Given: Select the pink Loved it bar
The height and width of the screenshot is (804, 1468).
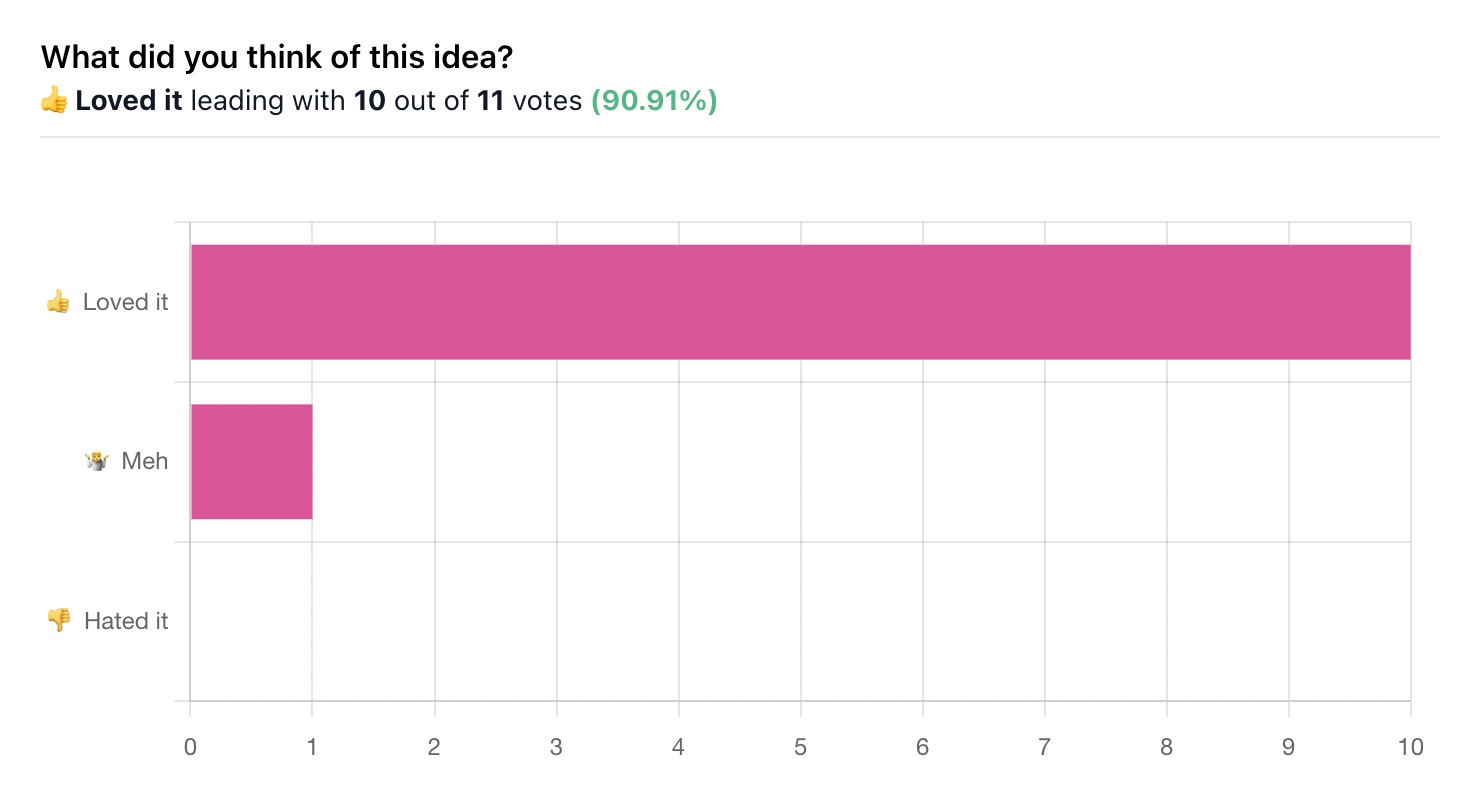Looking at the screenshot, I should [800, 302].
